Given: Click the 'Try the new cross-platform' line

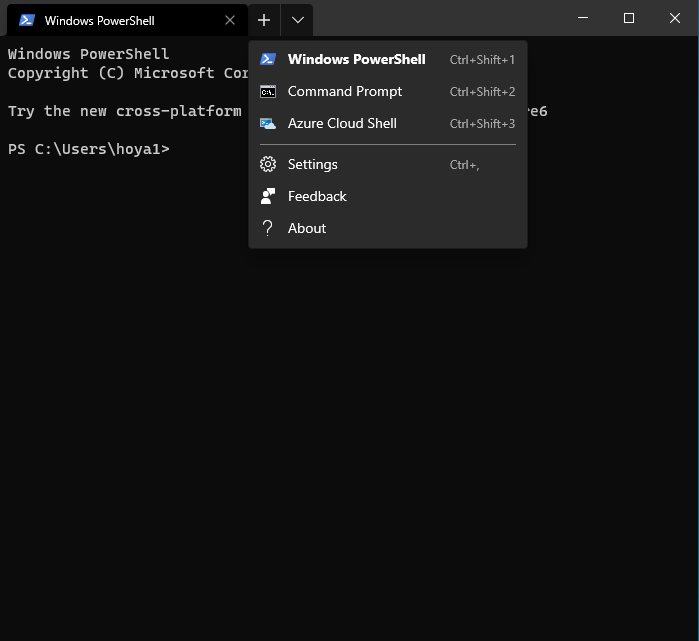Looking at the screenshot, I should (x=125, y=111).
